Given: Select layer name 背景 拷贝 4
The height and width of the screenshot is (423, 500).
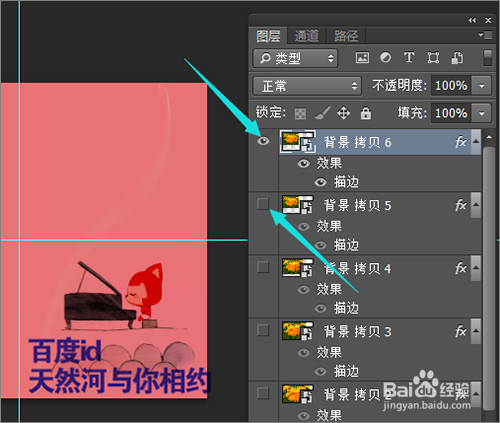Looking at the screenshot, I should (x=358, y=268).
